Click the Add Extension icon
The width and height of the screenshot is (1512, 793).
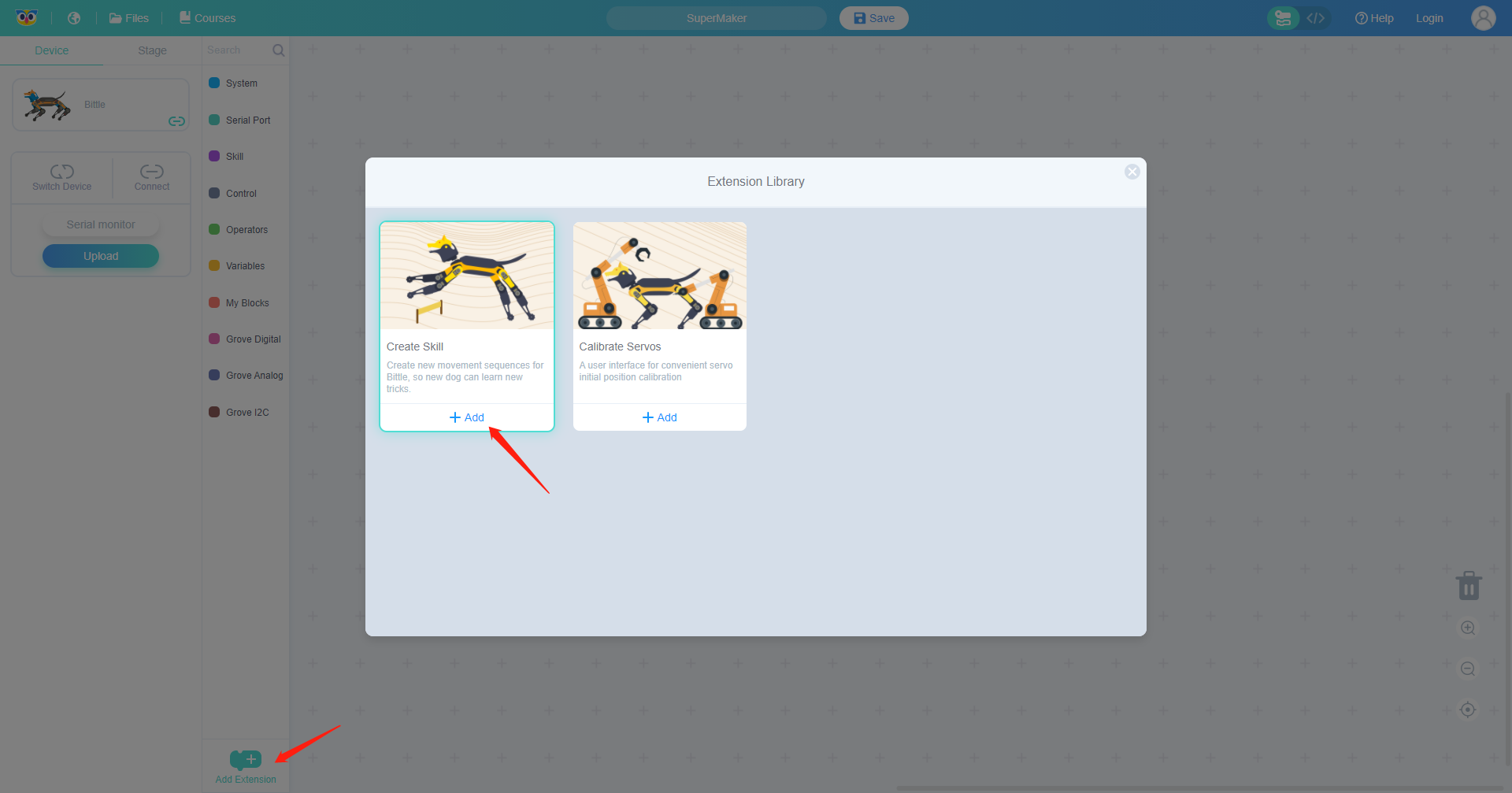pyautogui.click(x=246, y=760)
